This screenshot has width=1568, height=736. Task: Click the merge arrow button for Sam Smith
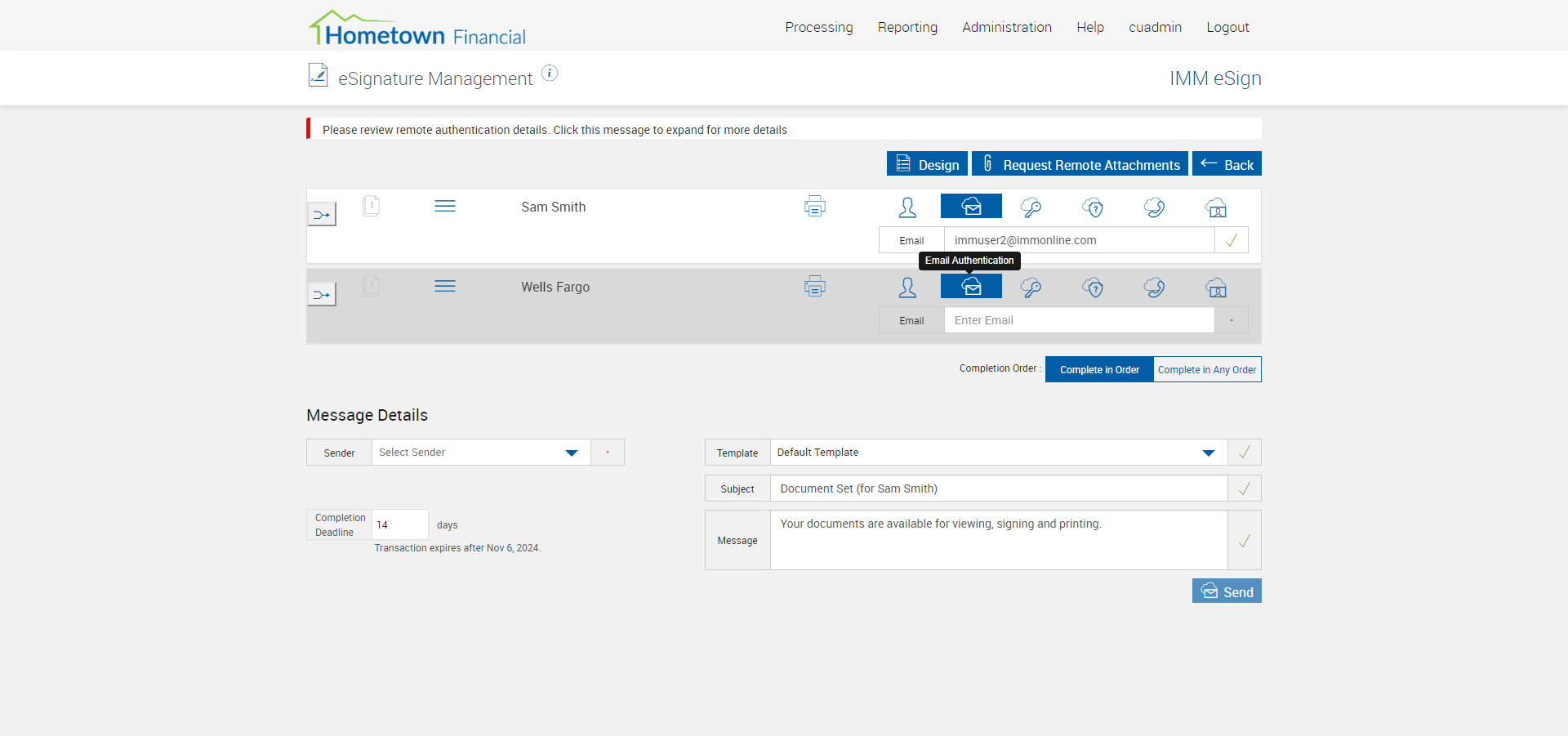pyautogui.click(x=322, y=215)
